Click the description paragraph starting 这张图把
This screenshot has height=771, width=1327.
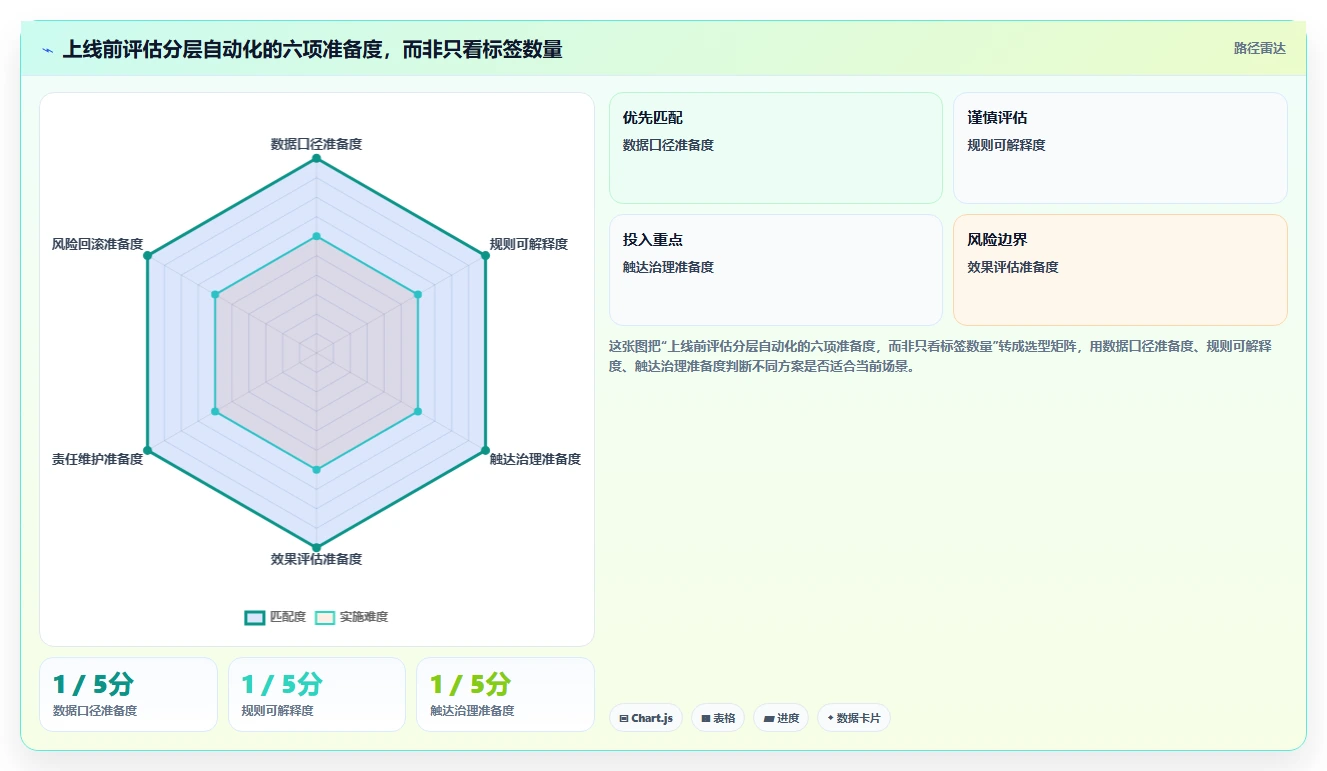940,356
